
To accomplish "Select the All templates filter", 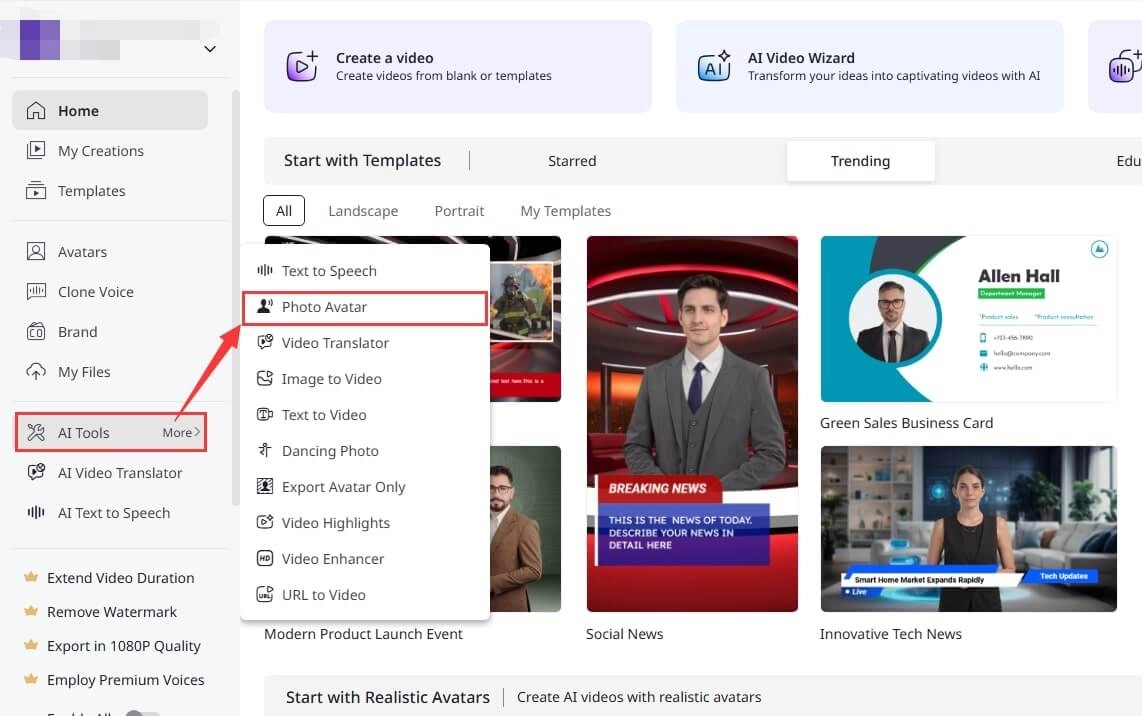I will click(x=283, y=210).
